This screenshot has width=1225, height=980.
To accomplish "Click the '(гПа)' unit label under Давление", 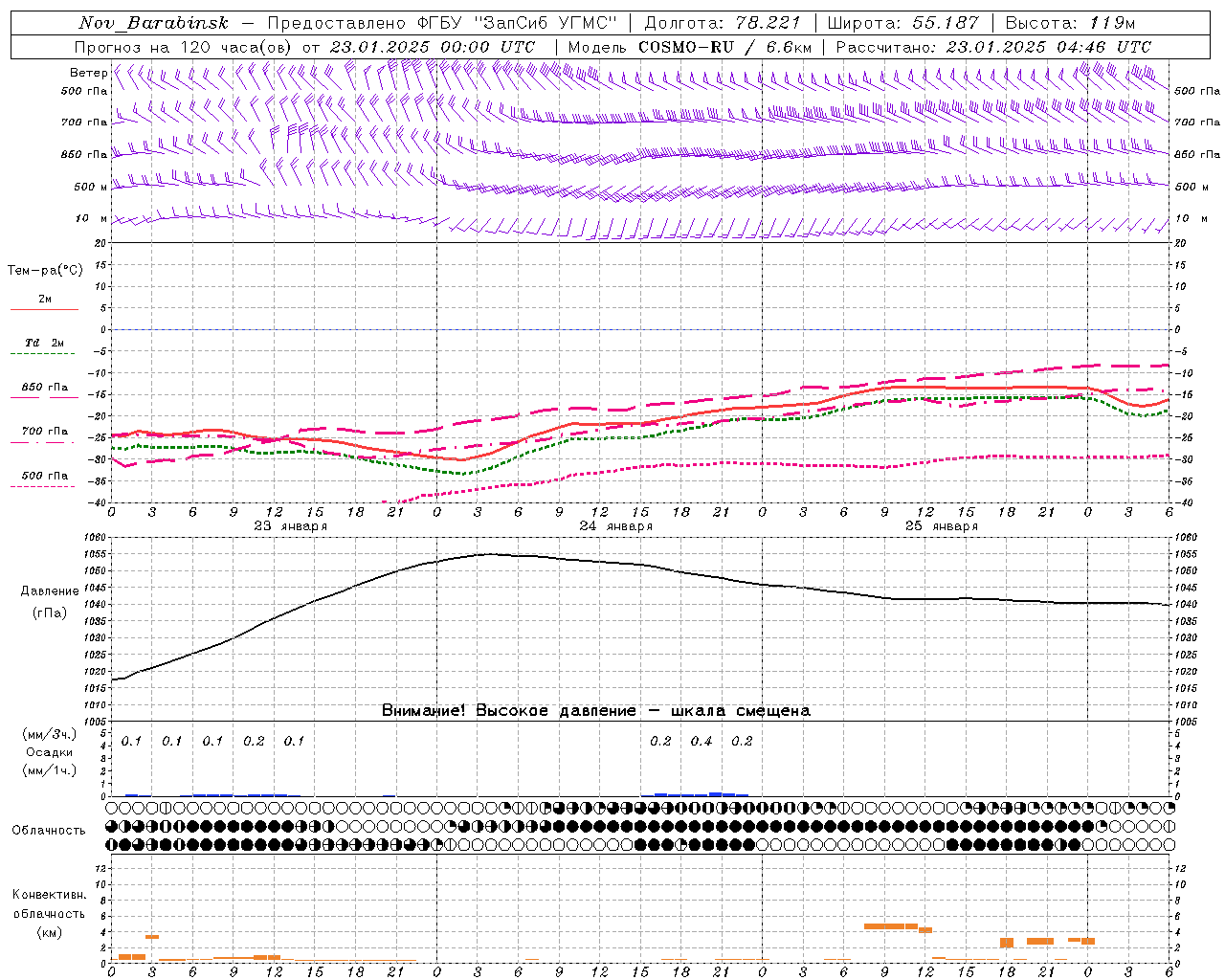I will coord(50,613).
